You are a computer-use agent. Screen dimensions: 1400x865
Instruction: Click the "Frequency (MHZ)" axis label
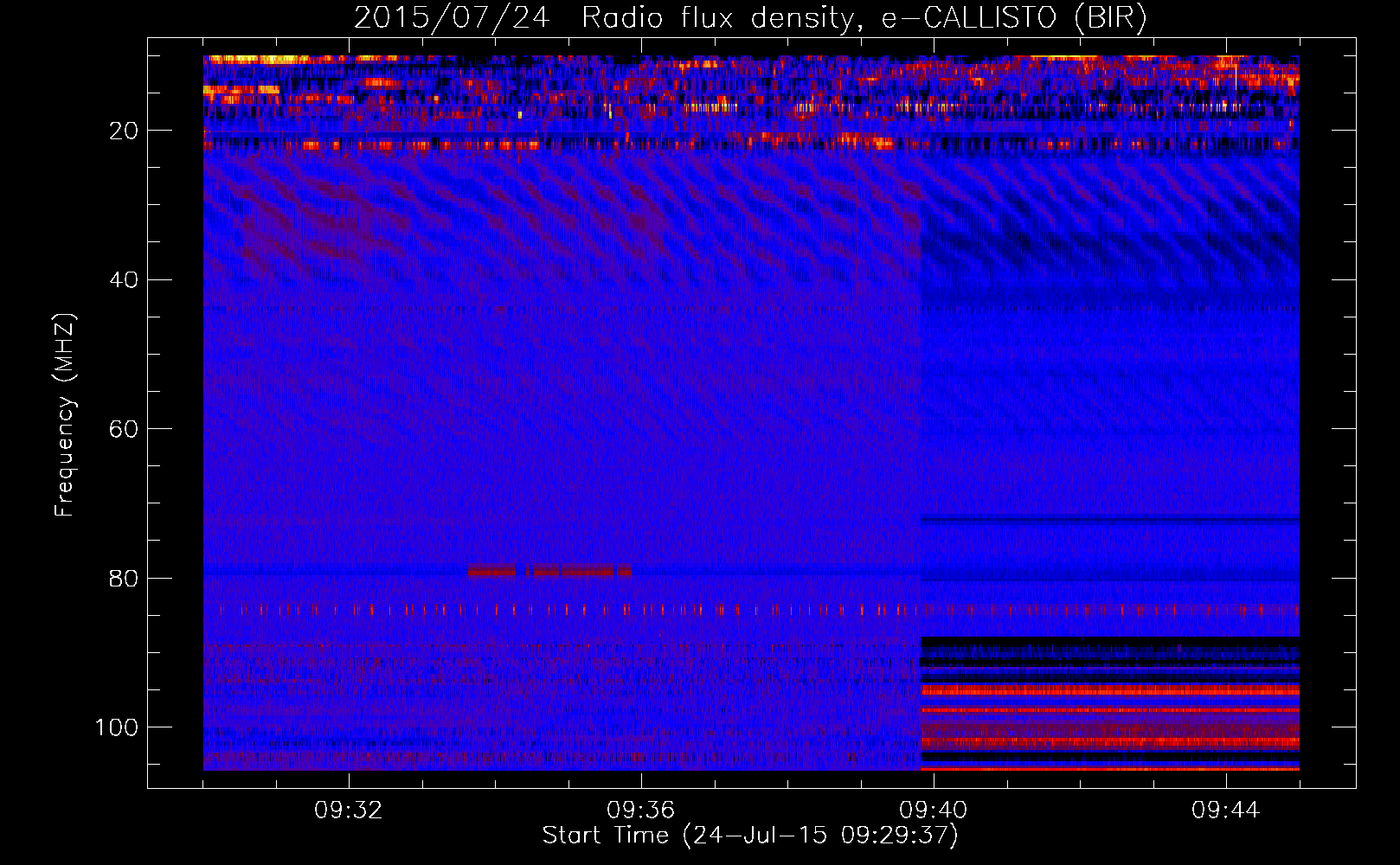[x=65, y=414]
